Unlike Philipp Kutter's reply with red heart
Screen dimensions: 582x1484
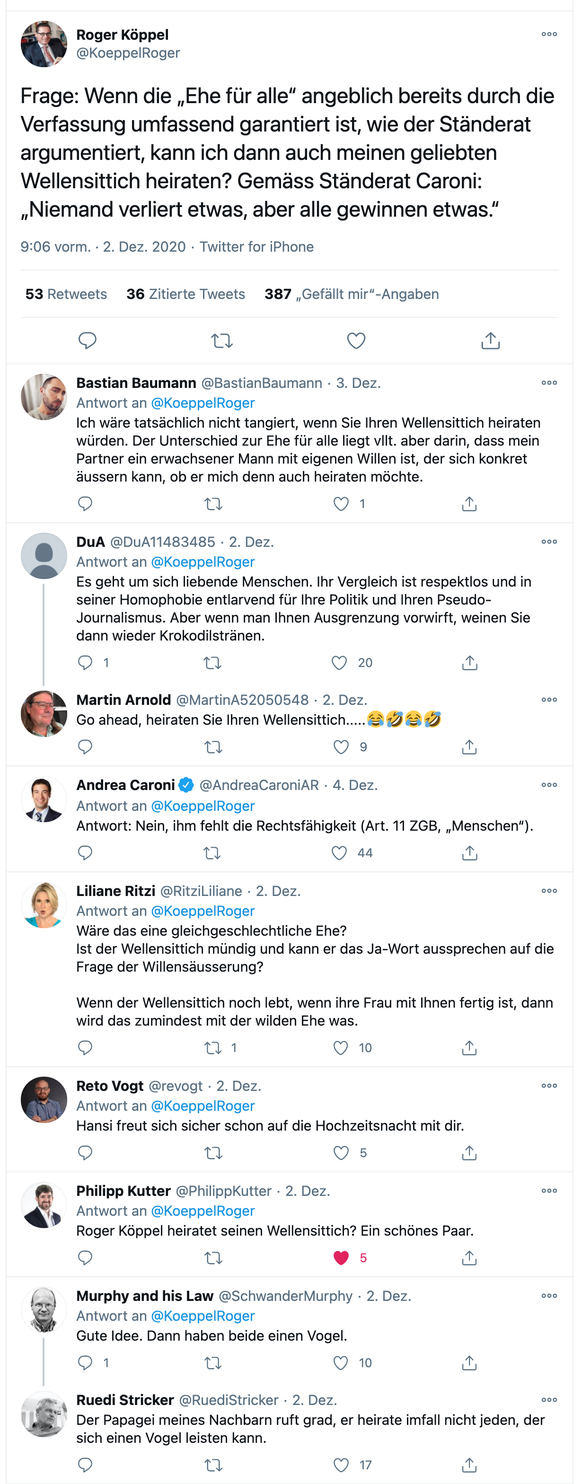pyautogui.click(x=340, y=1258)
